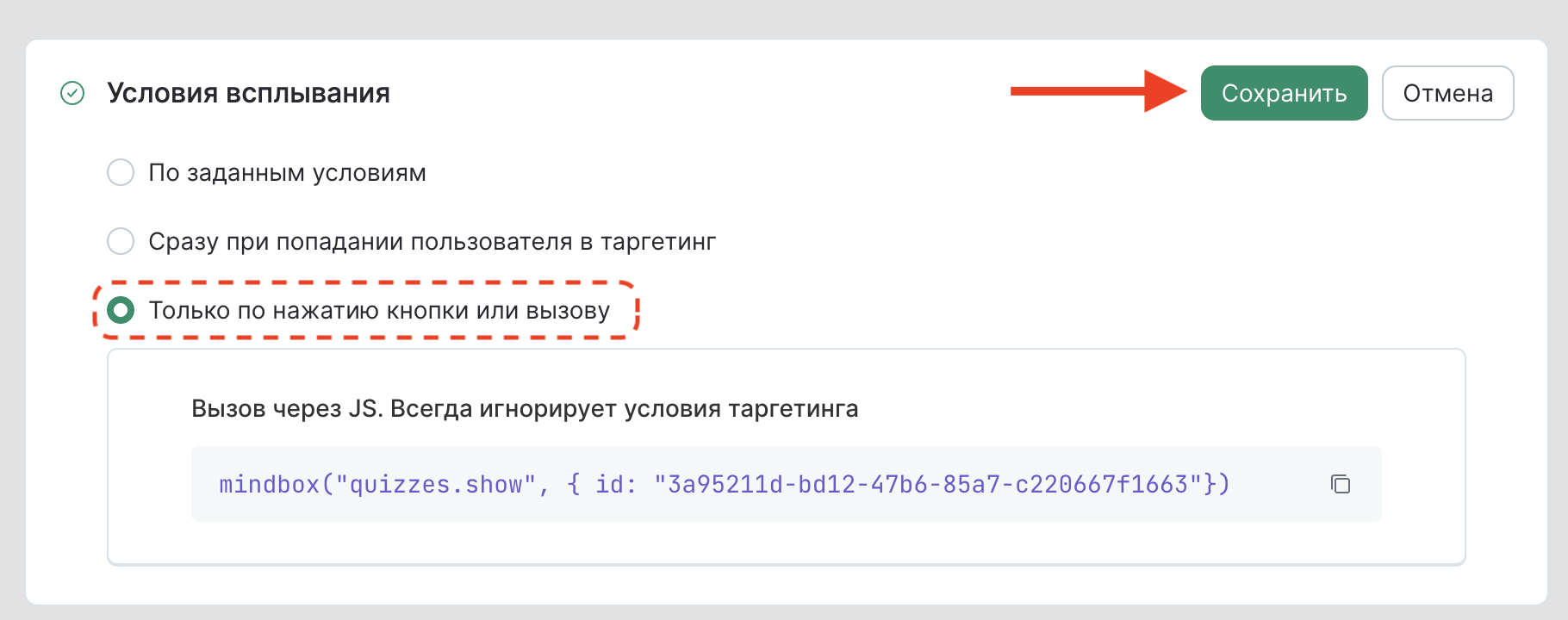Click 'Вызов через JS. Всегда игнорирует условия таргетинга' text
This screenshot has width=1568, height=620.
pyautogui.click(x=525, y=408)
